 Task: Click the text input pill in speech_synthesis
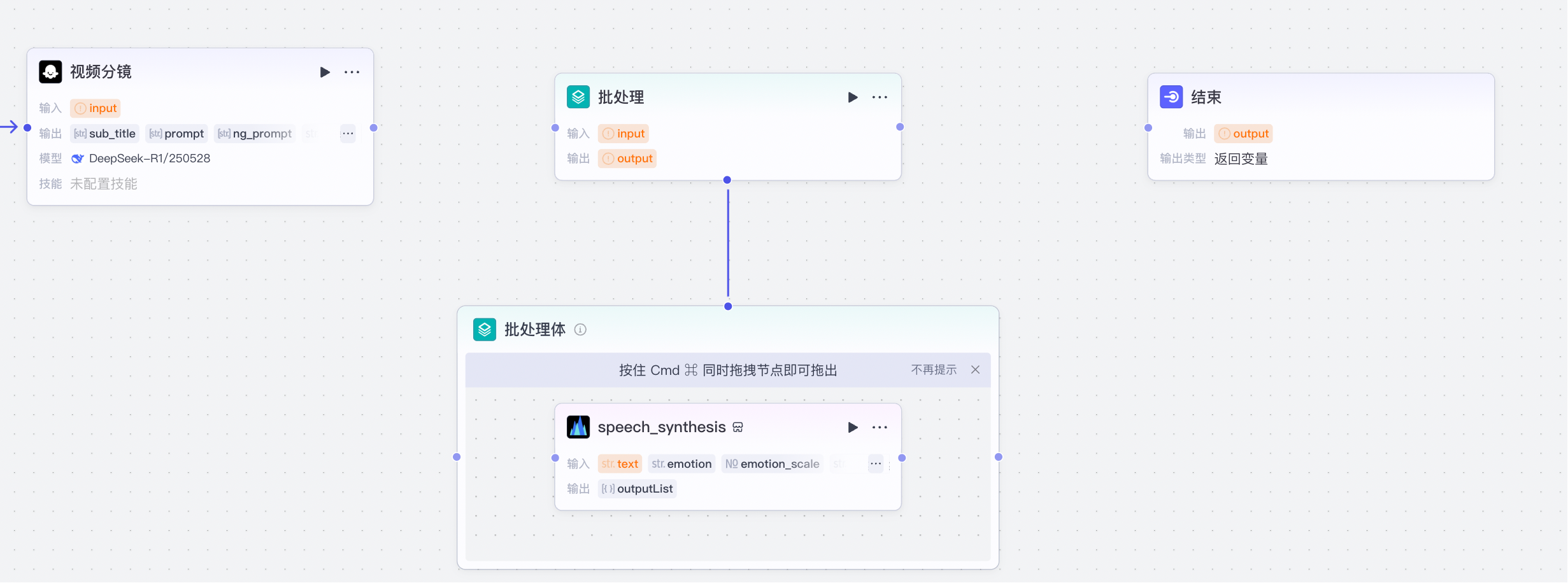(x=620, y=463)
